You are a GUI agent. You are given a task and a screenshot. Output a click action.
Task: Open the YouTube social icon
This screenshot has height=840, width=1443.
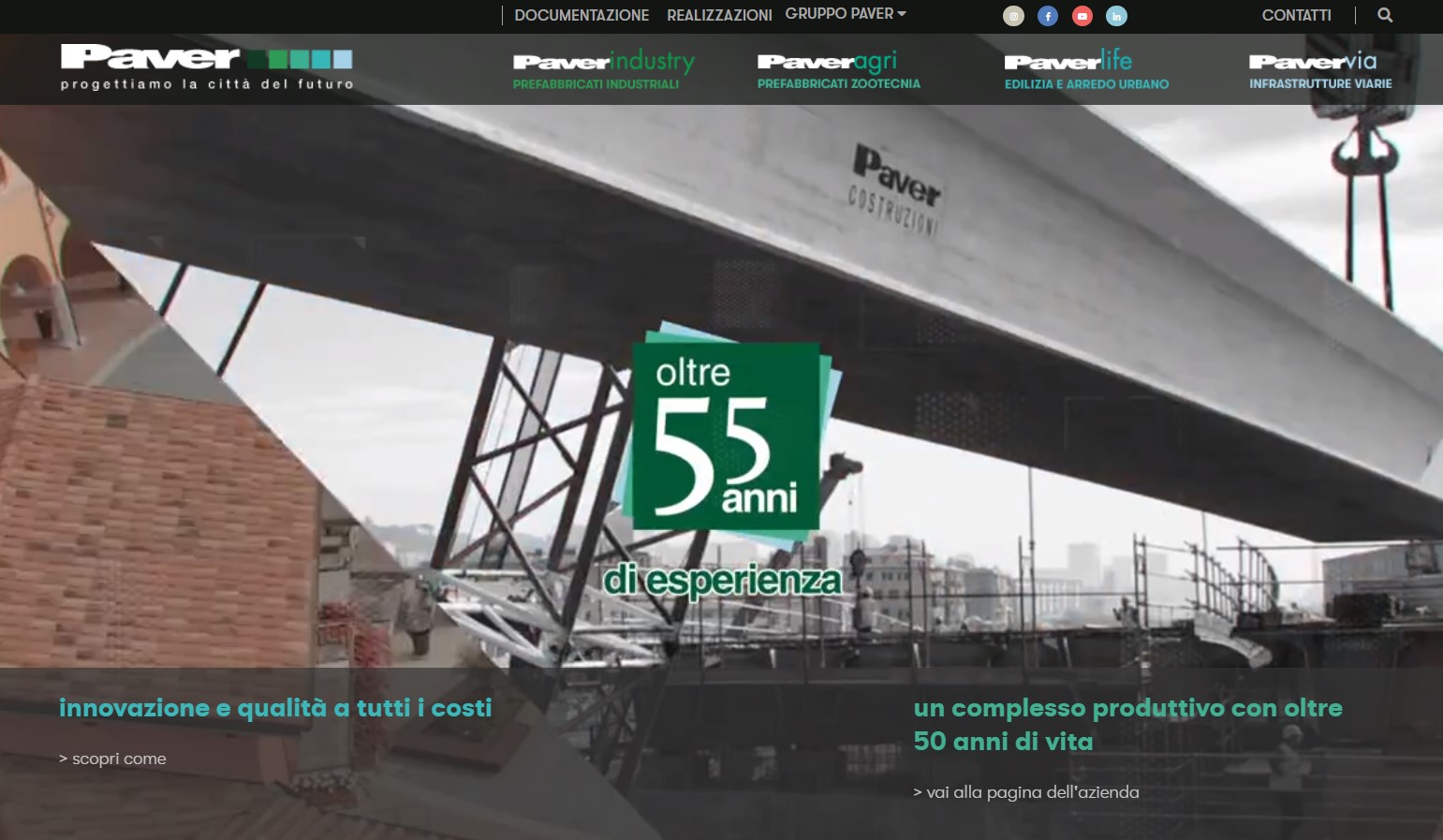pos(1082,16)
